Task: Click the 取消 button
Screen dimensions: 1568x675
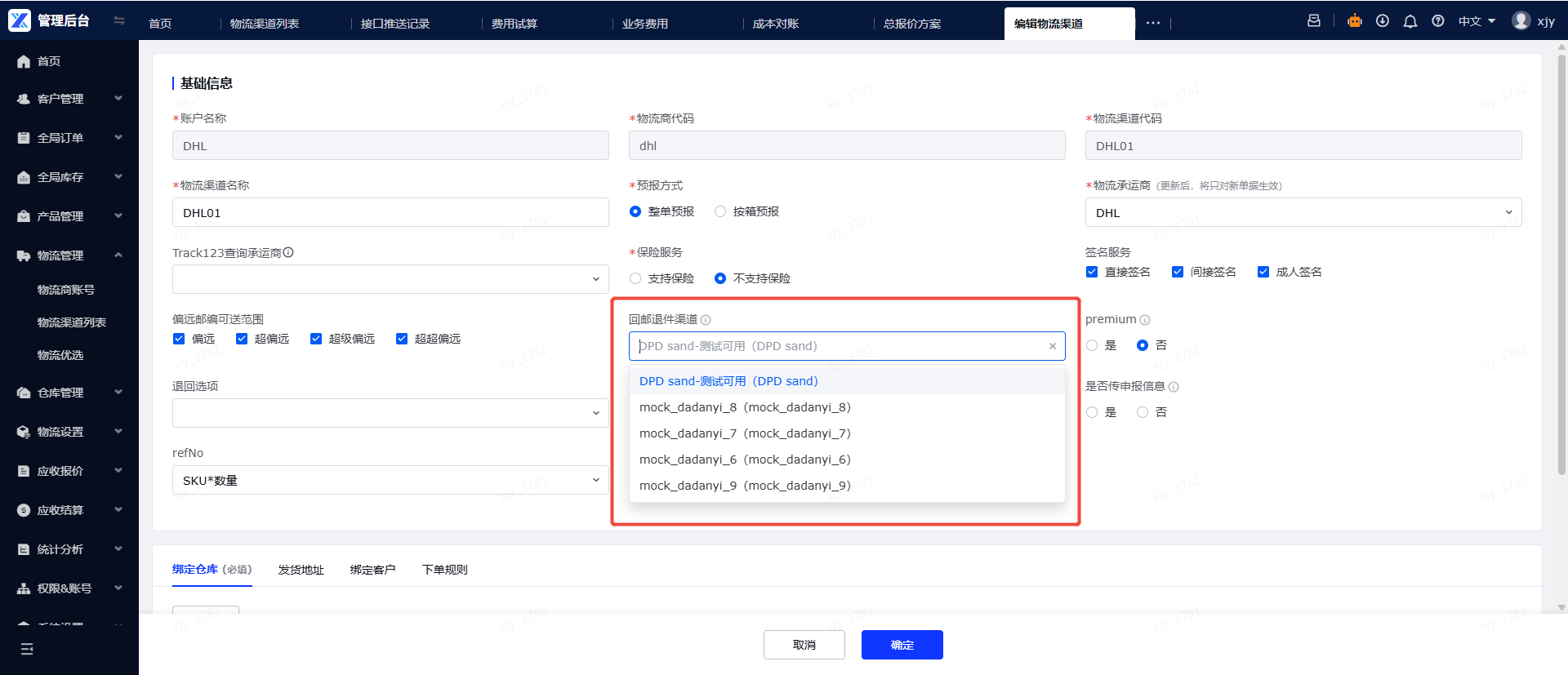Action: [x=804, y=645]
